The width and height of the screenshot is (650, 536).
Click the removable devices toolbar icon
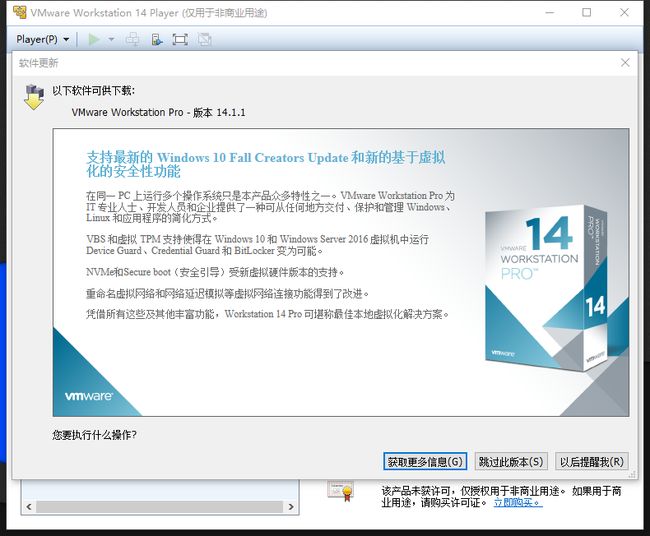point(157,39)
